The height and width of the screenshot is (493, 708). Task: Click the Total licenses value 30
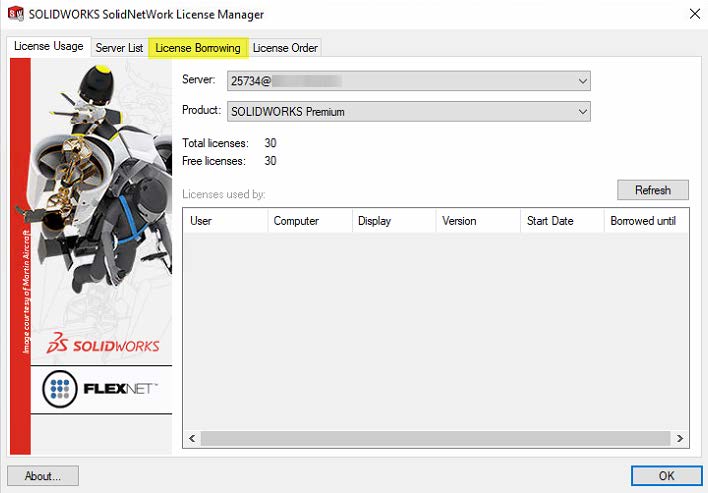tap(270, 143)
